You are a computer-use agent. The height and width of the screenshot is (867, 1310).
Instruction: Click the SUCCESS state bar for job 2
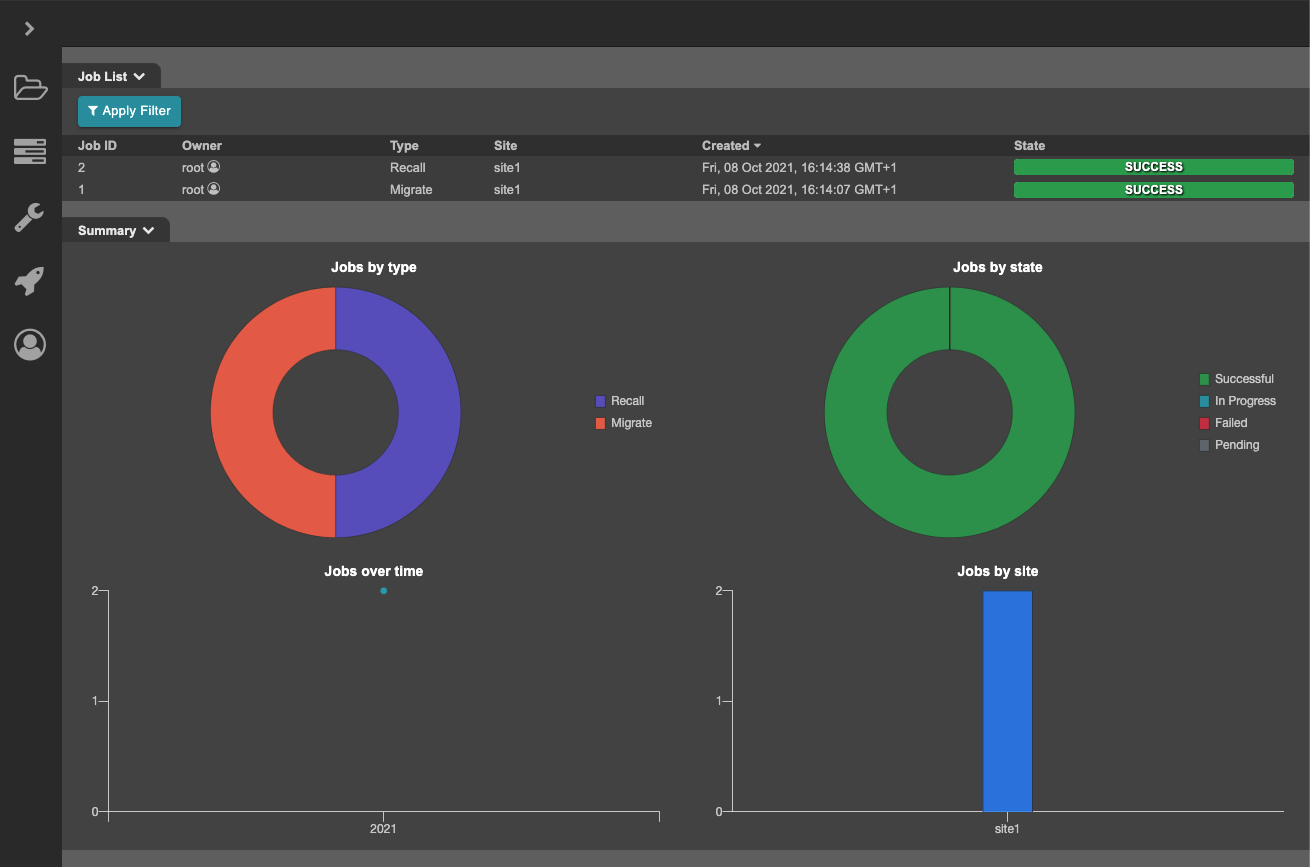pyautogui.click(x=1153, y=167)
